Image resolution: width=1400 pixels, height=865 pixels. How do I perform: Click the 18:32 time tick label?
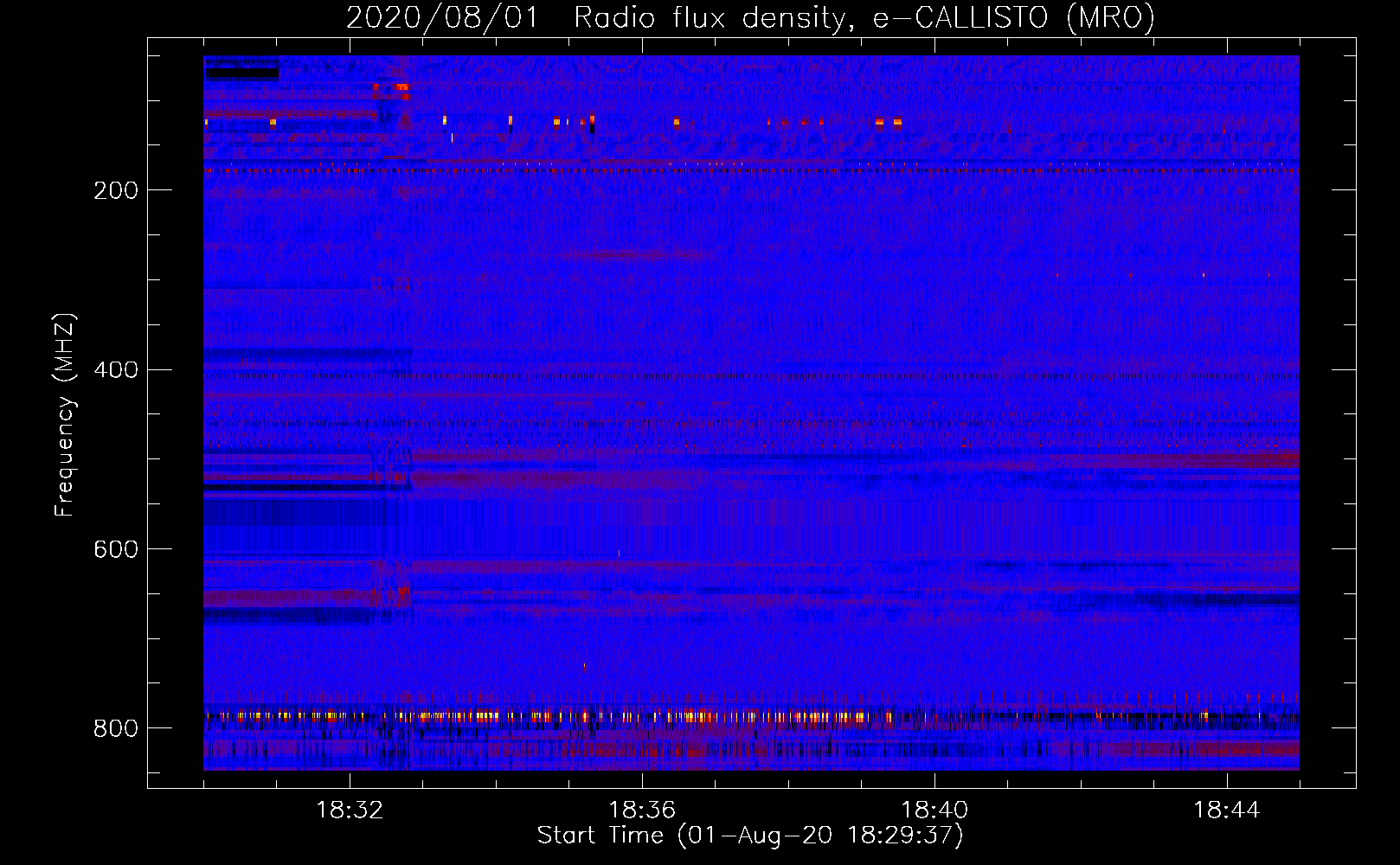[350, 811]
